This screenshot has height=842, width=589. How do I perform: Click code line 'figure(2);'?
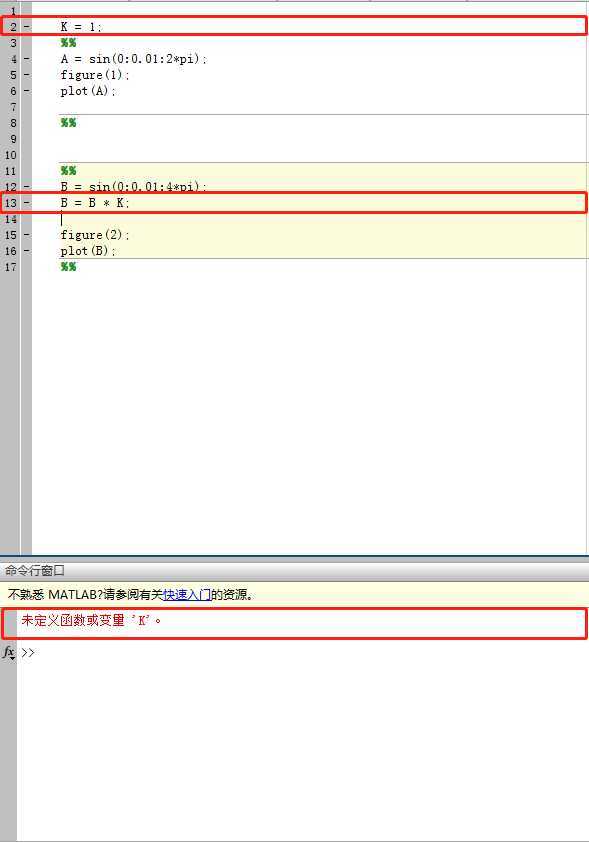click(94, 235)
